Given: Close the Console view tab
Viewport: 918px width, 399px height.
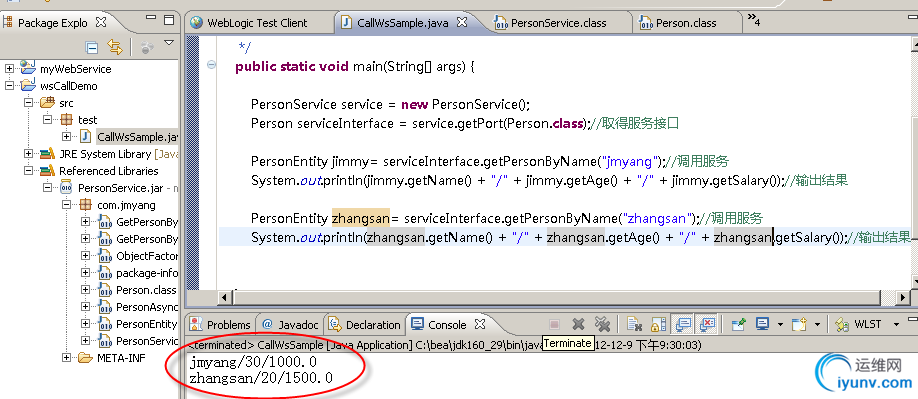Looking at the screenshot, I should point(479,324).
